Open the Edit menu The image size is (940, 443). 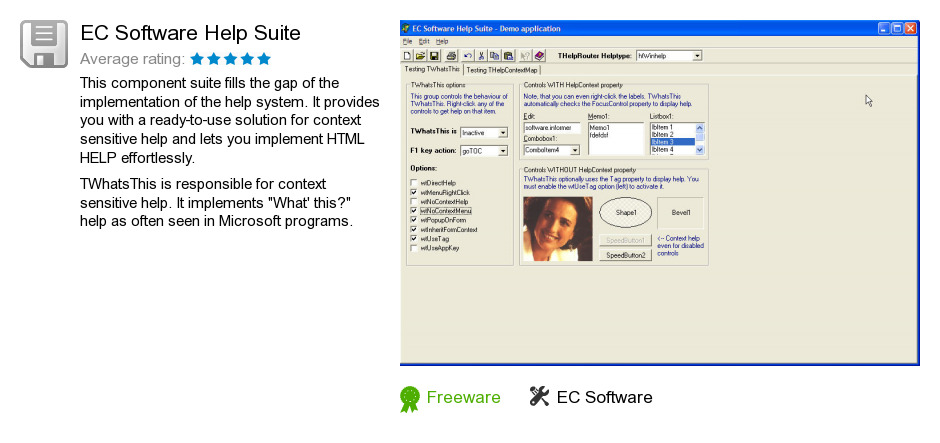click(424, 41)
